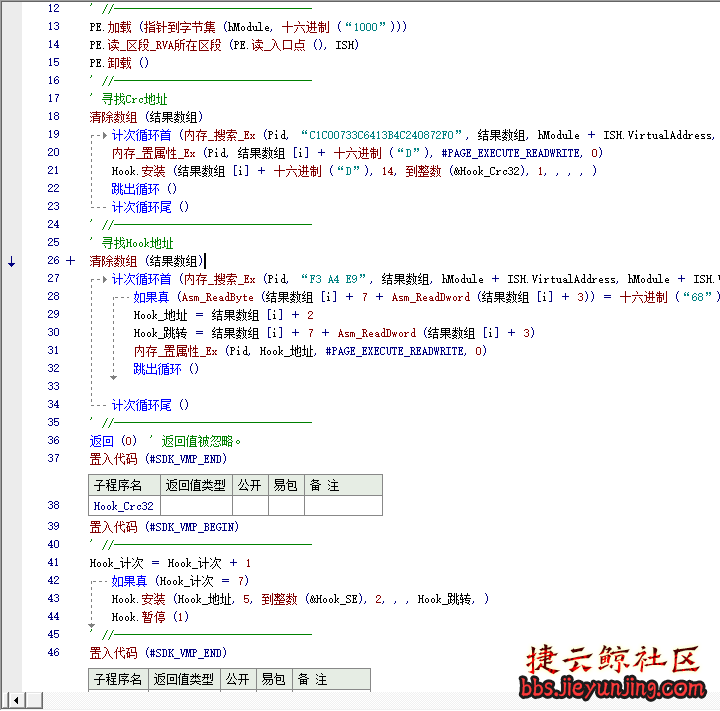Click '清除数组 (结果数组)' on line 18
Screen dimensions: 720x711
(146, 117)
